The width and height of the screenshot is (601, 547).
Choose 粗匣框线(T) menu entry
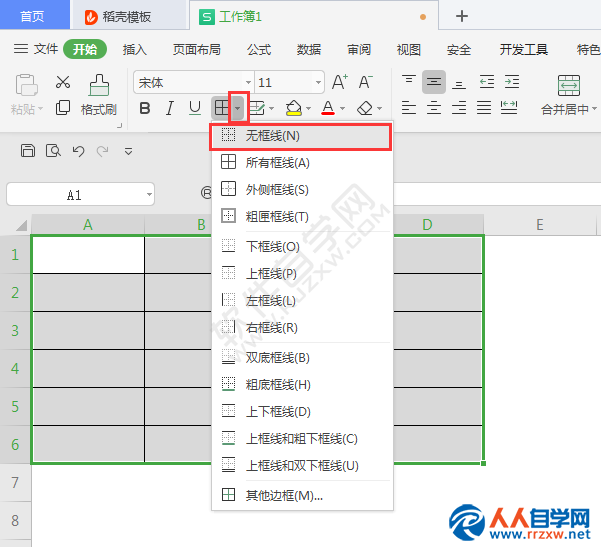pyautogui.click(x=302, y=217)
